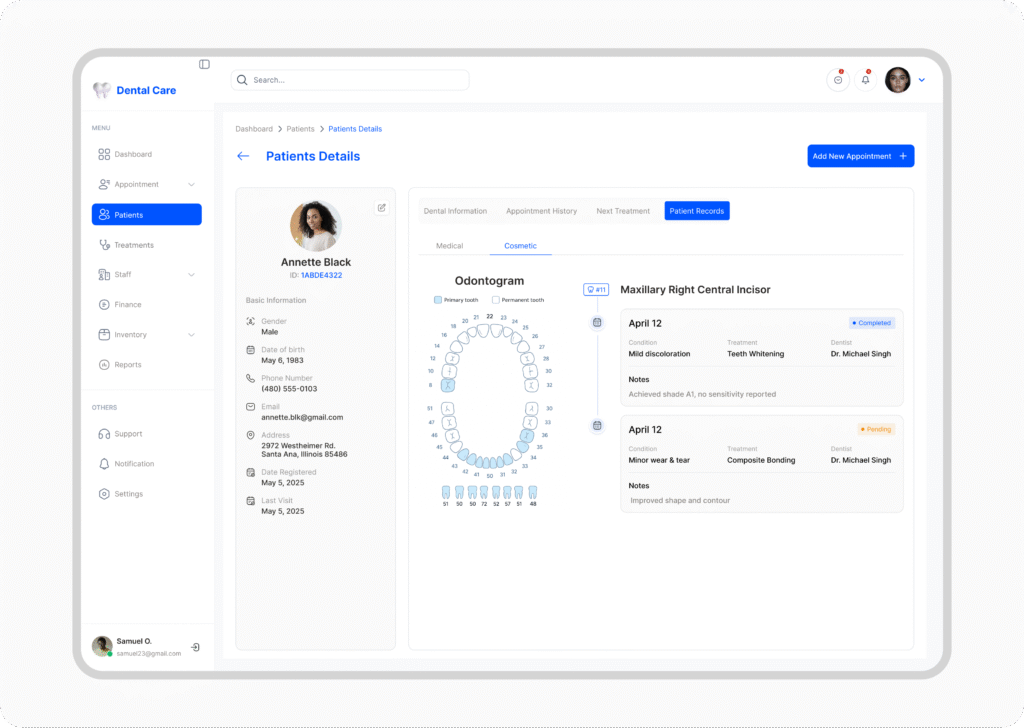
Task: Click in the Search input field
Action: coord(350,80)
